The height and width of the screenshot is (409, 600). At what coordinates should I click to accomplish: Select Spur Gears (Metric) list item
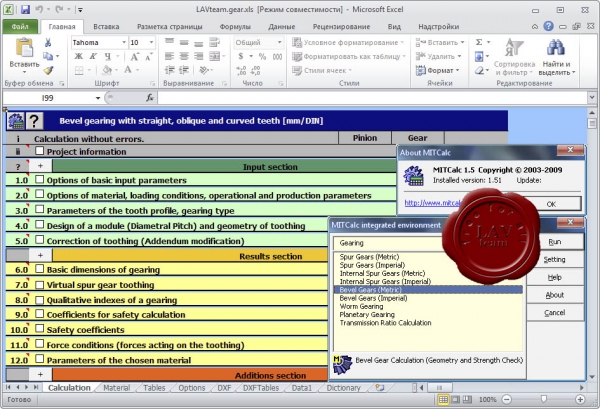(x=369, y=257)
